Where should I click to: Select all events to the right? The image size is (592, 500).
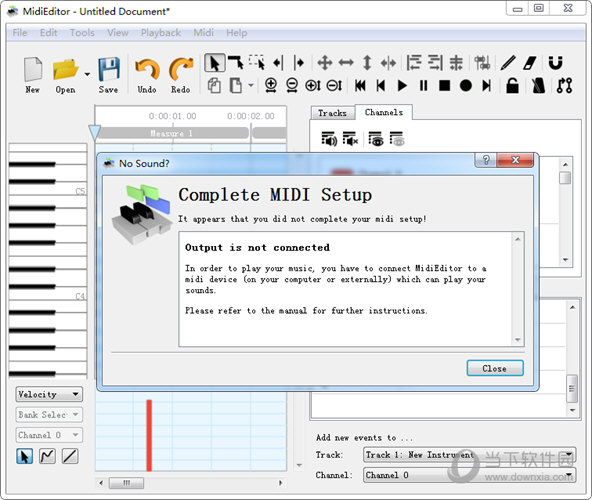click(x=299, y=63)
